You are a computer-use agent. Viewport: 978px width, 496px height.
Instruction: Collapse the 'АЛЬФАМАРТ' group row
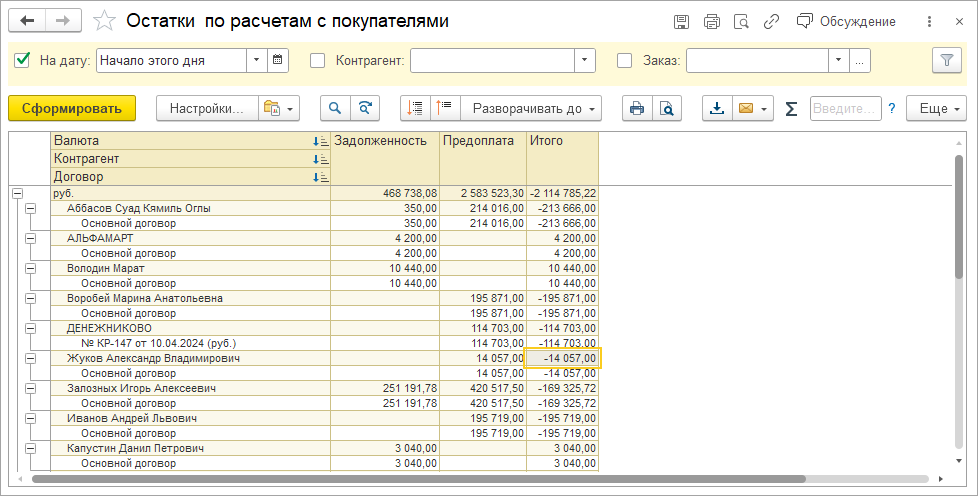tap(30, 239)
